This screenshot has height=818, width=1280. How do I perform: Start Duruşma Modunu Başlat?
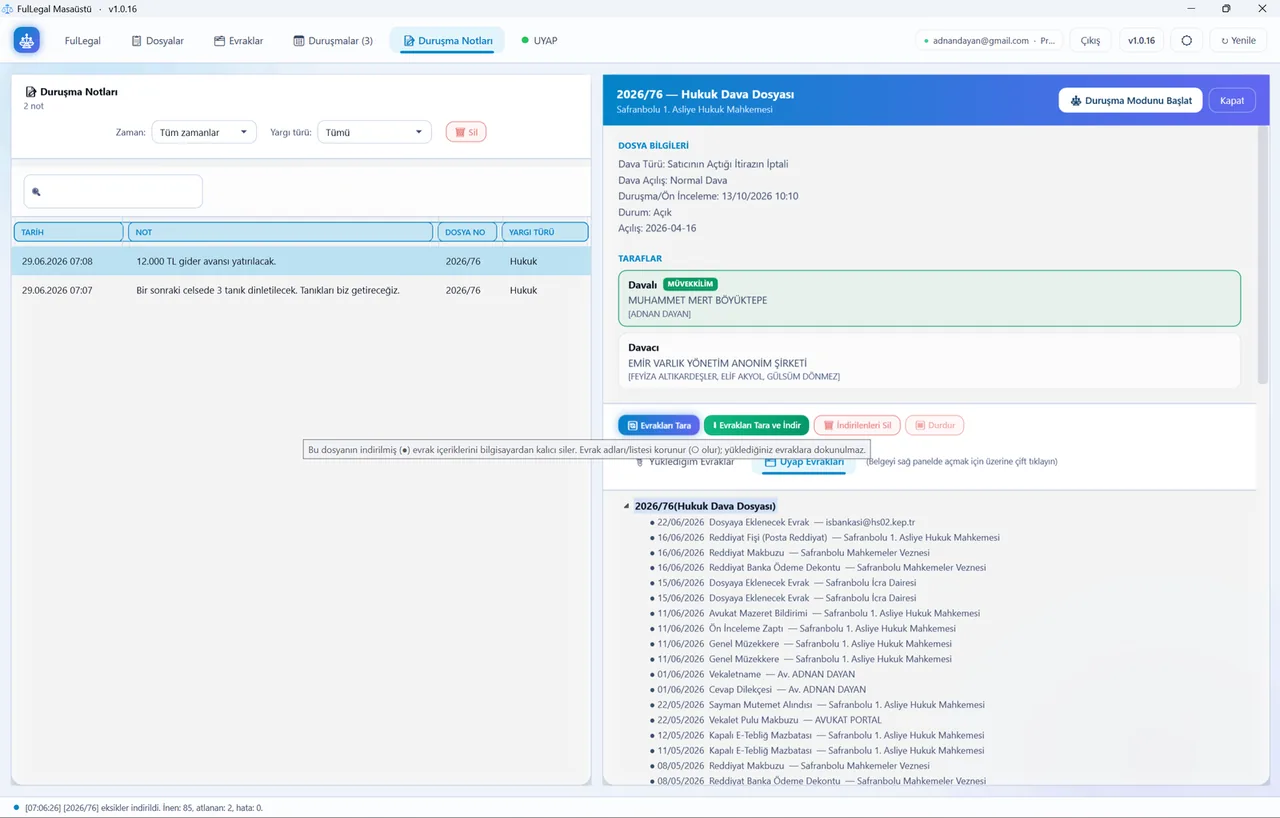point(1130,100)
